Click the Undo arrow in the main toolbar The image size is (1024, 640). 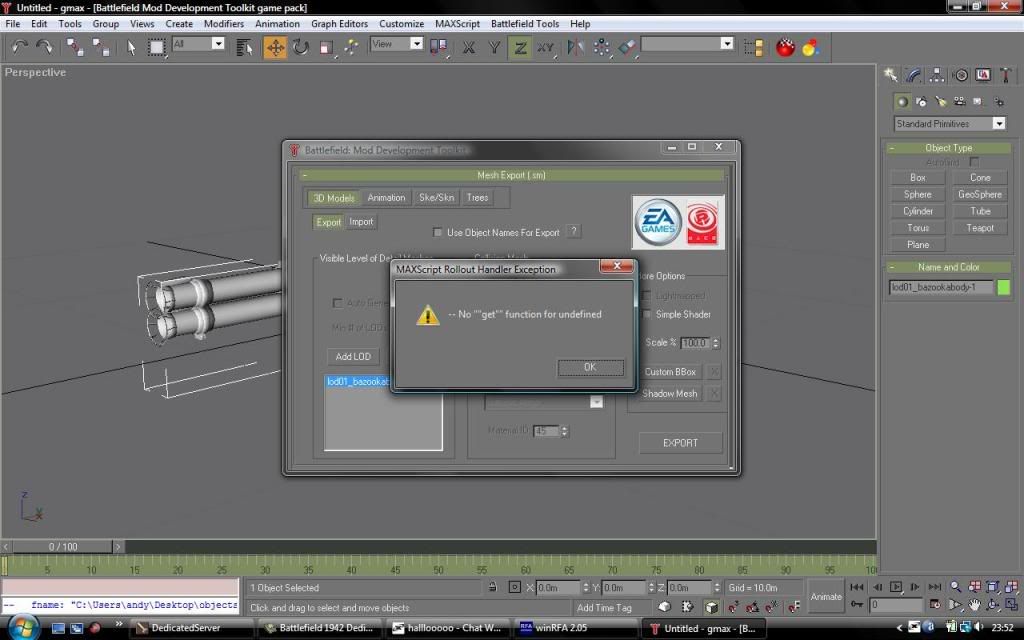pyautogui.click(x=20, y=46)
